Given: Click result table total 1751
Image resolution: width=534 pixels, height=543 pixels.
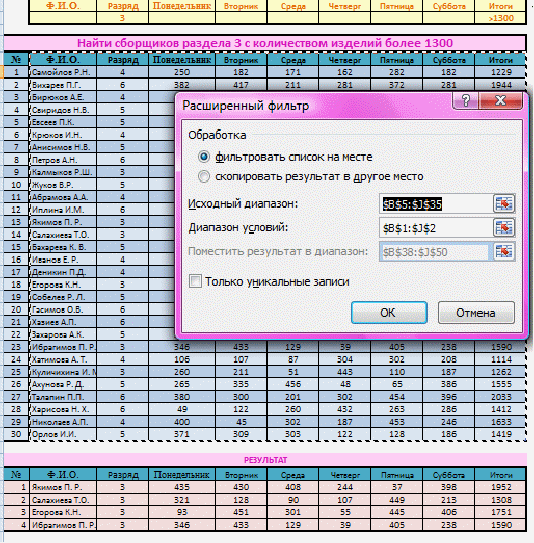Looking at the screenshot, I should (x=500, y=512).
